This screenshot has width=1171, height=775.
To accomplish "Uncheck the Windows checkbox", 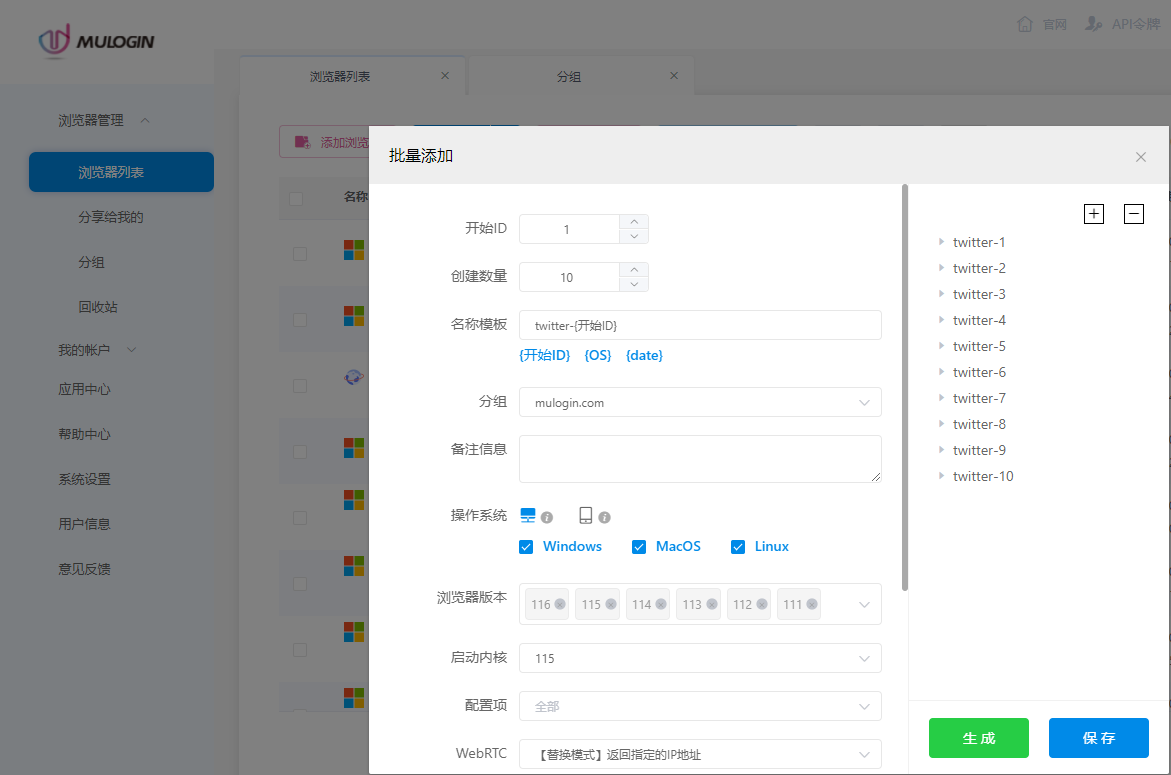I will coord(526,547).
